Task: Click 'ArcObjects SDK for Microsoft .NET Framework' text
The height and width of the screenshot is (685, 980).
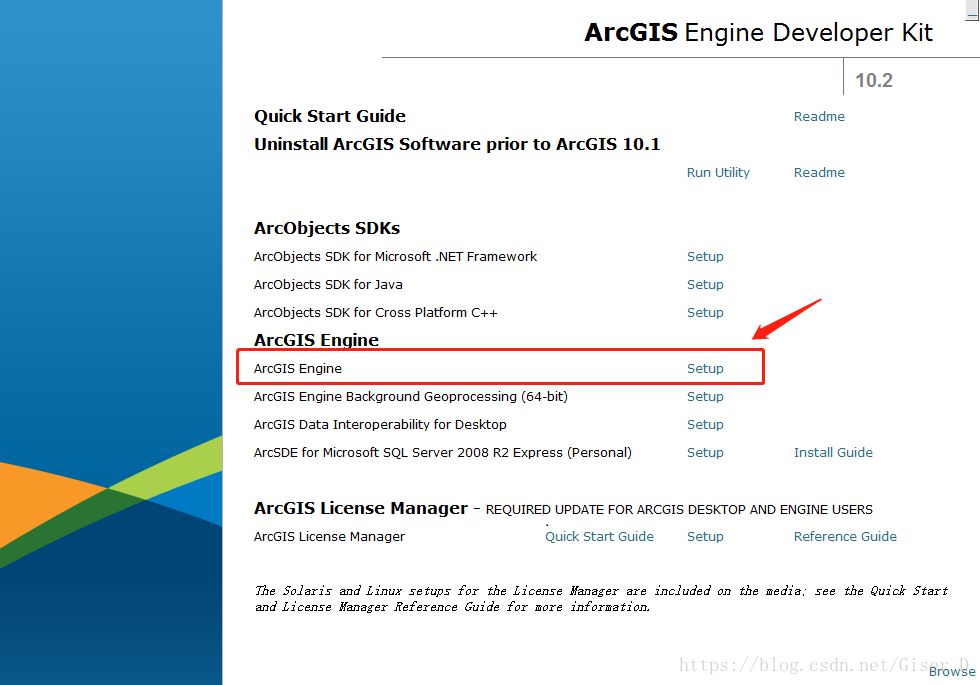Action: tap(395, 257)
